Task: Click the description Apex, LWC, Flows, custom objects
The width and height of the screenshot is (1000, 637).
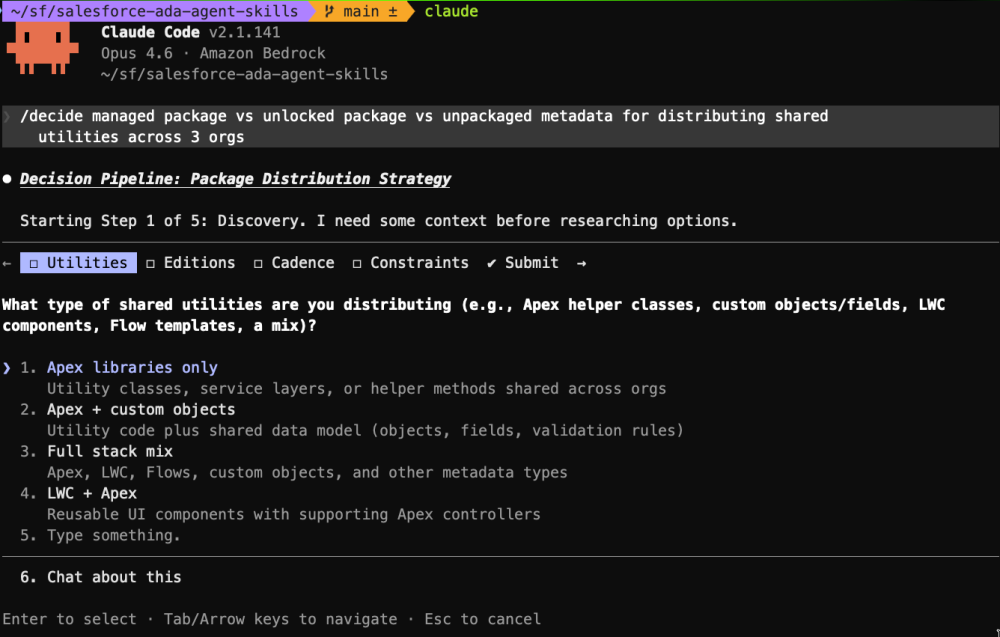Action: pyautogui.click(x=307, y=472)
